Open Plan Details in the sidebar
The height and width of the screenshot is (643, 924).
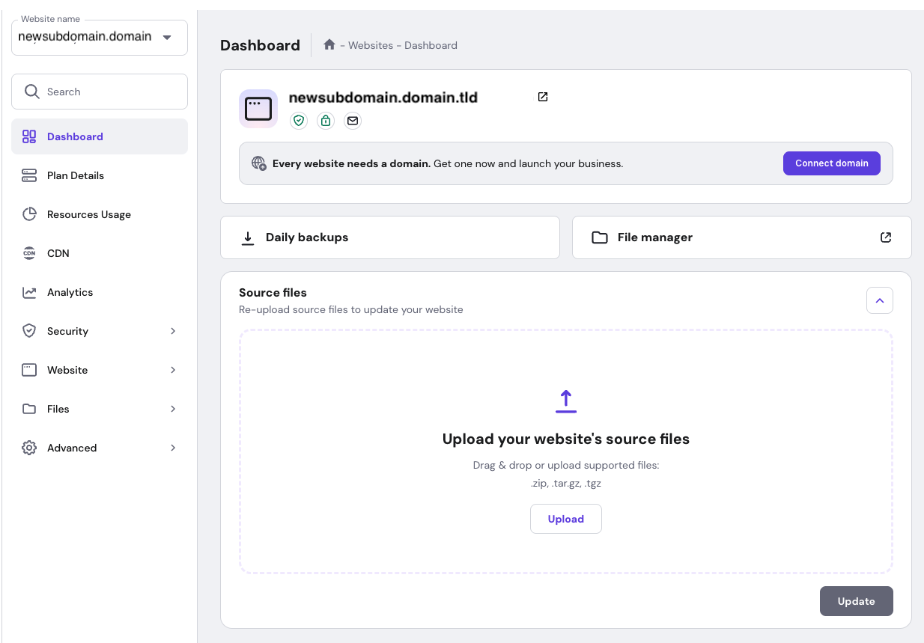click(x=75, y=175)
